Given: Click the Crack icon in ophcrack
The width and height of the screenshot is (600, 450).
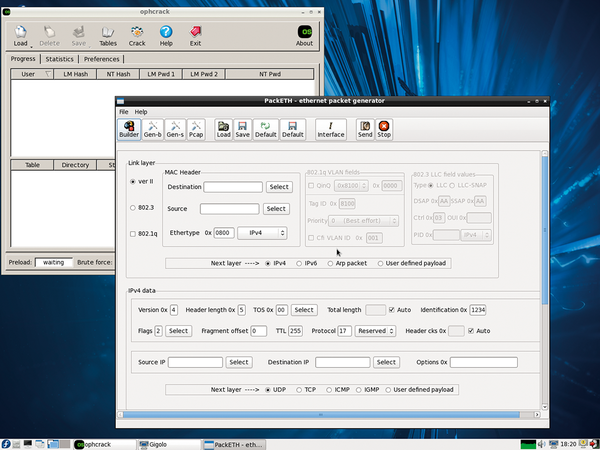Looking at the screenshot, I should click(x=137, y=38).
